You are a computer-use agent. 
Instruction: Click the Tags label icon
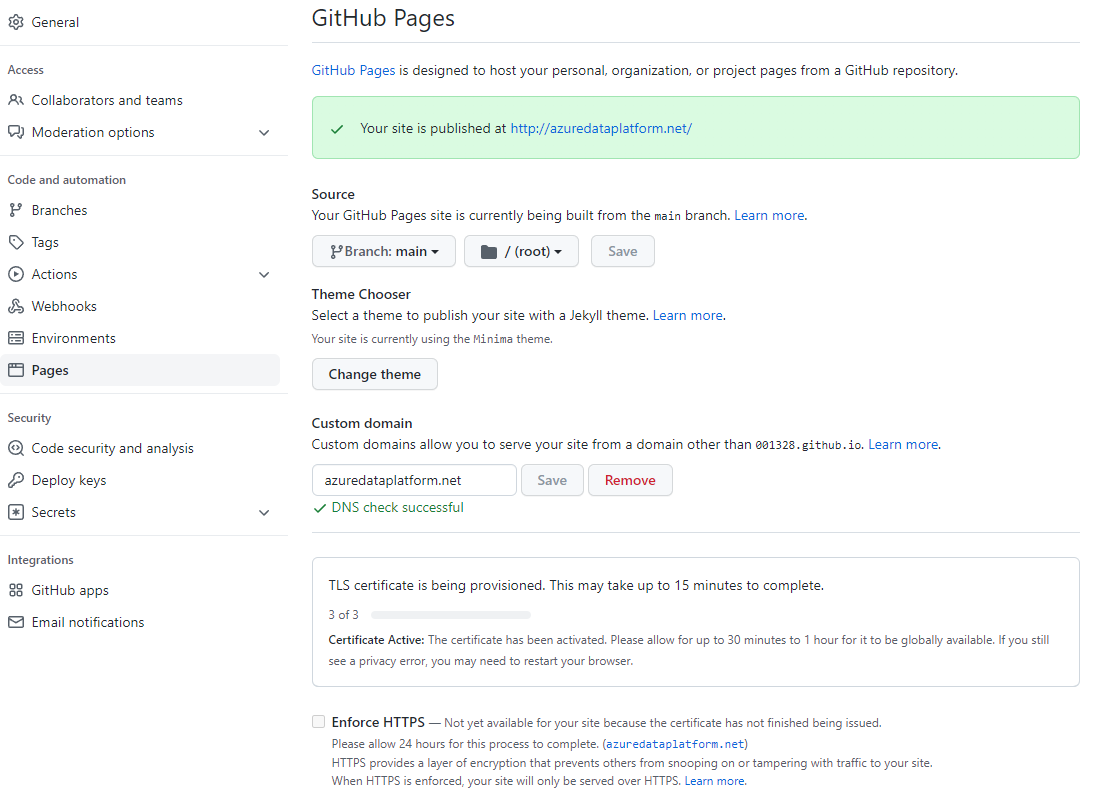pyautogui.click(x=15, y=242)
